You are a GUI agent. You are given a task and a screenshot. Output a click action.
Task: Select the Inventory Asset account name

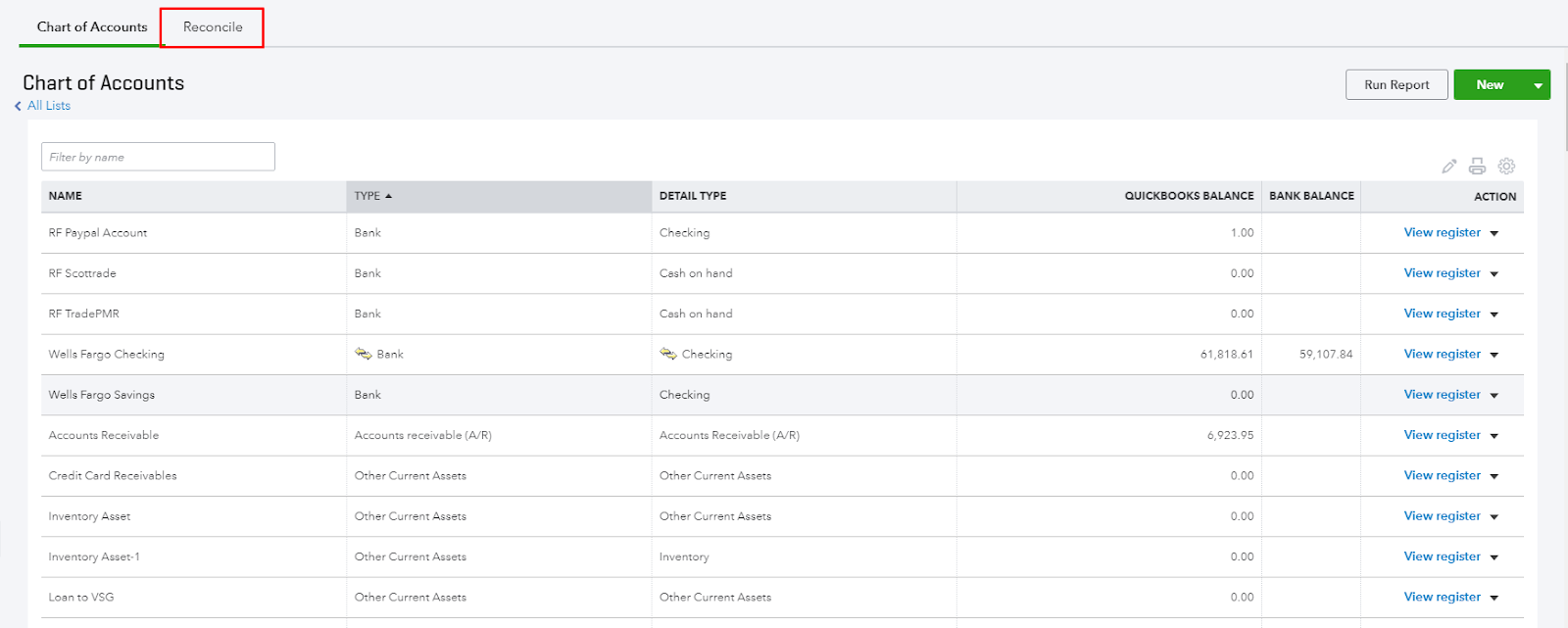coord(89,516)
